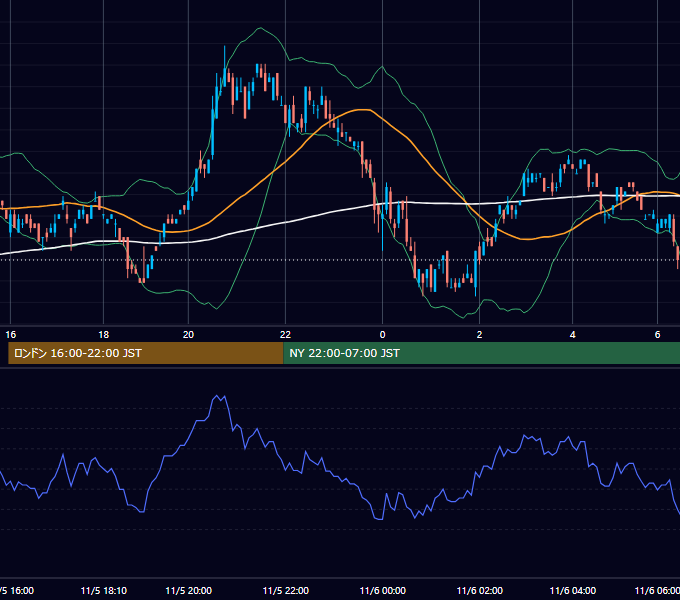Click the 20 hour label on price chart axis

tap(188, 335)
